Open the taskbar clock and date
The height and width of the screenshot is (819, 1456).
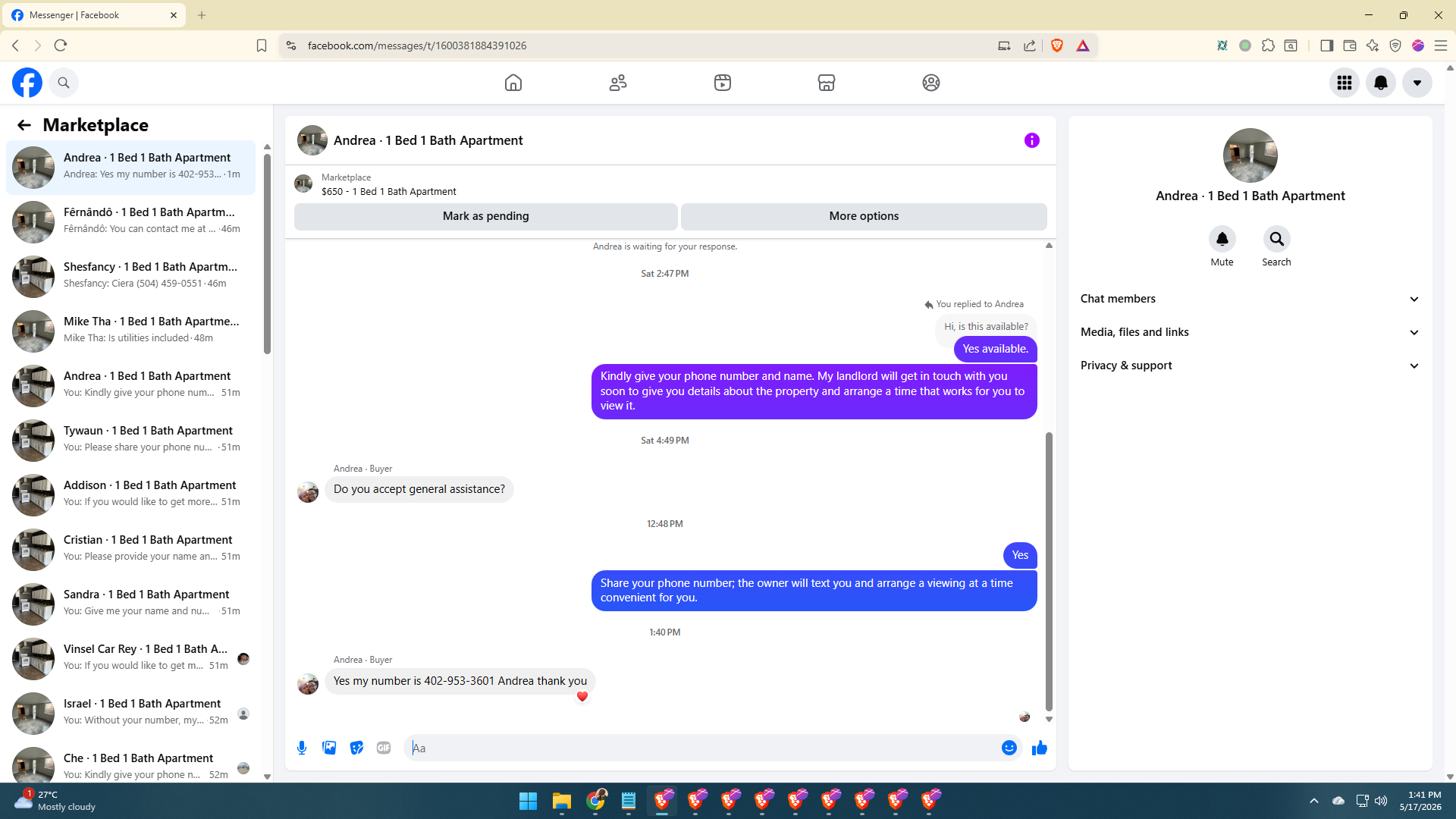click(x=1420, y=801)
